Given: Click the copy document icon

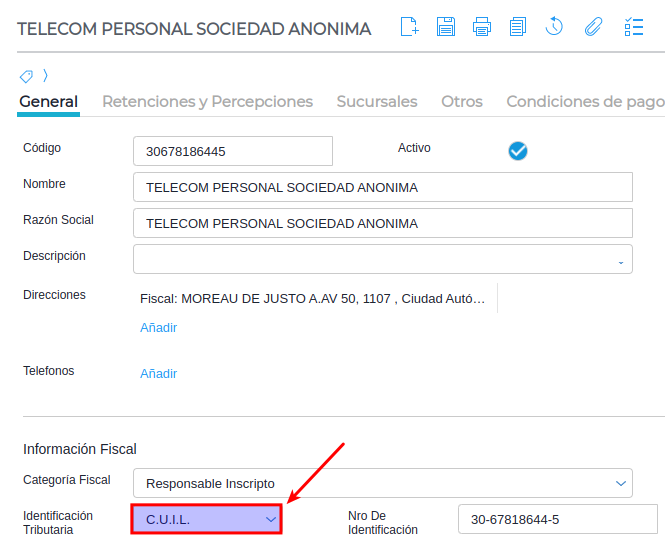Looking at the screenshot, I should coord(517,27).
